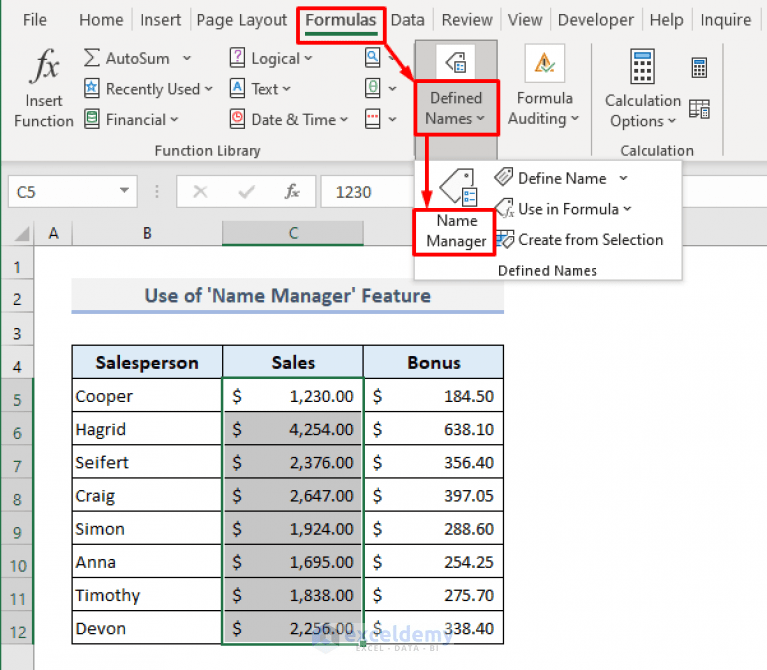Expand the Define Name dropdown arrow
The height and width of the screenshot is (670, 767).
click(623, 178)
